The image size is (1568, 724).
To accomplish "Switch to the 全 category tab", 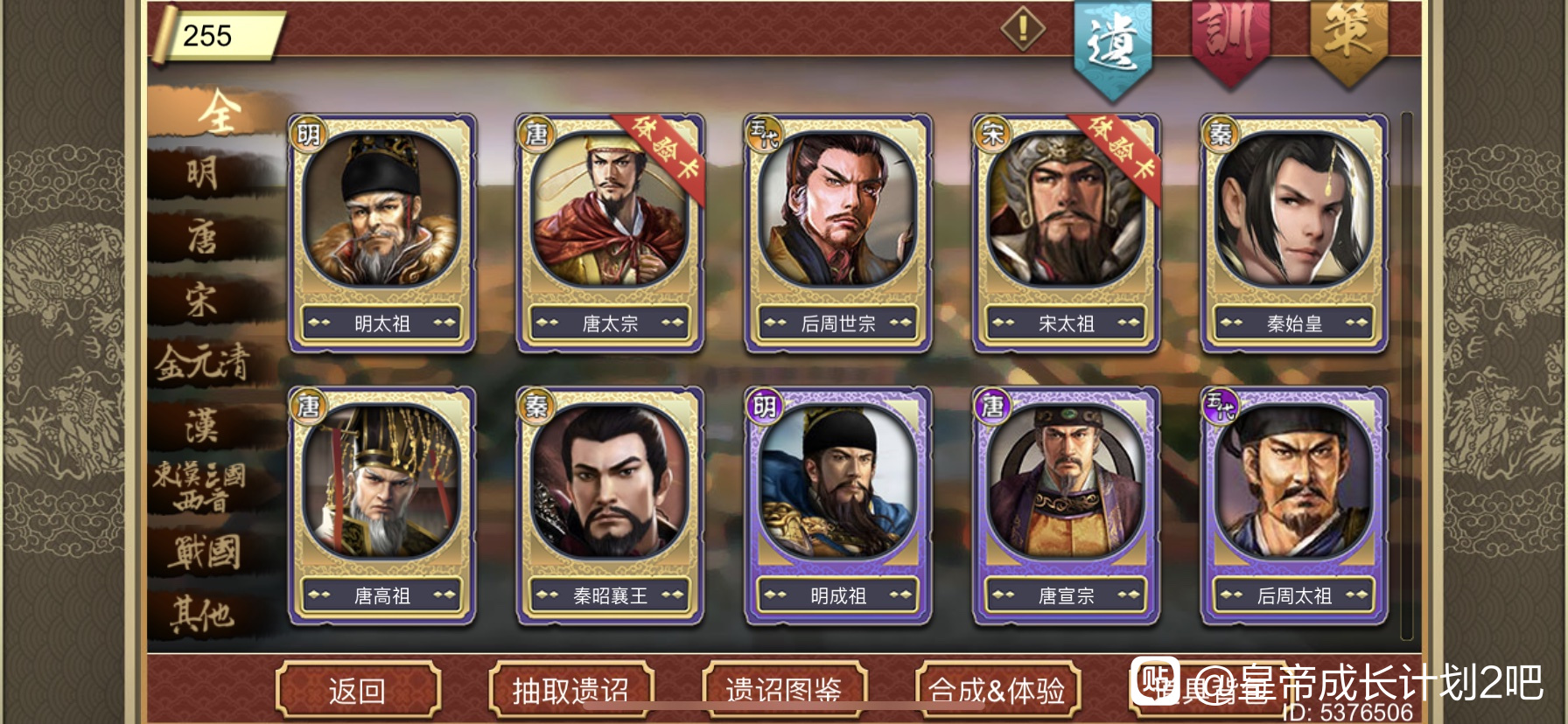I will [x=216, y=112].
